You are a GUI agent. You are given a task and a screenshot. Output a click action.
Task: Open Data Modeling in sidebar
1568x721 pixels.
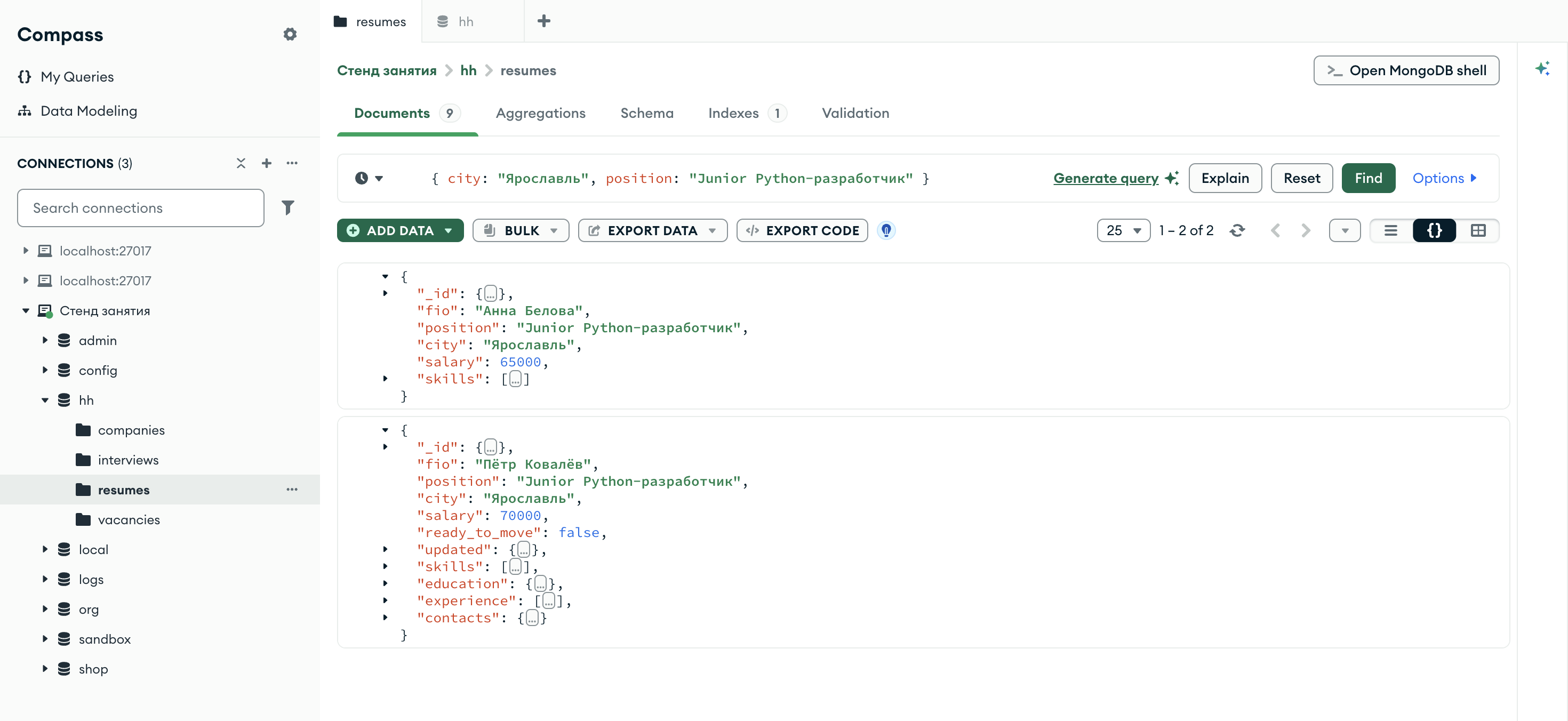tap(77, 111)
